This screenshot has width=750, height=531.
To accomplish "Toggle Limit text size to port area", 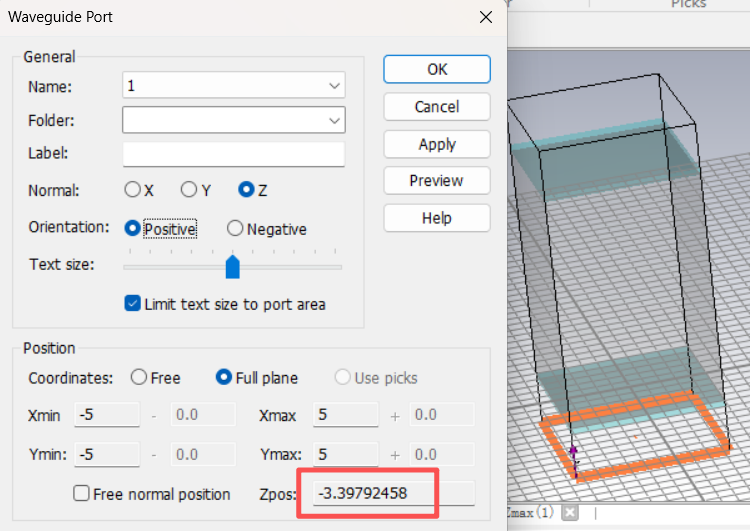I will tap(132, 304).
